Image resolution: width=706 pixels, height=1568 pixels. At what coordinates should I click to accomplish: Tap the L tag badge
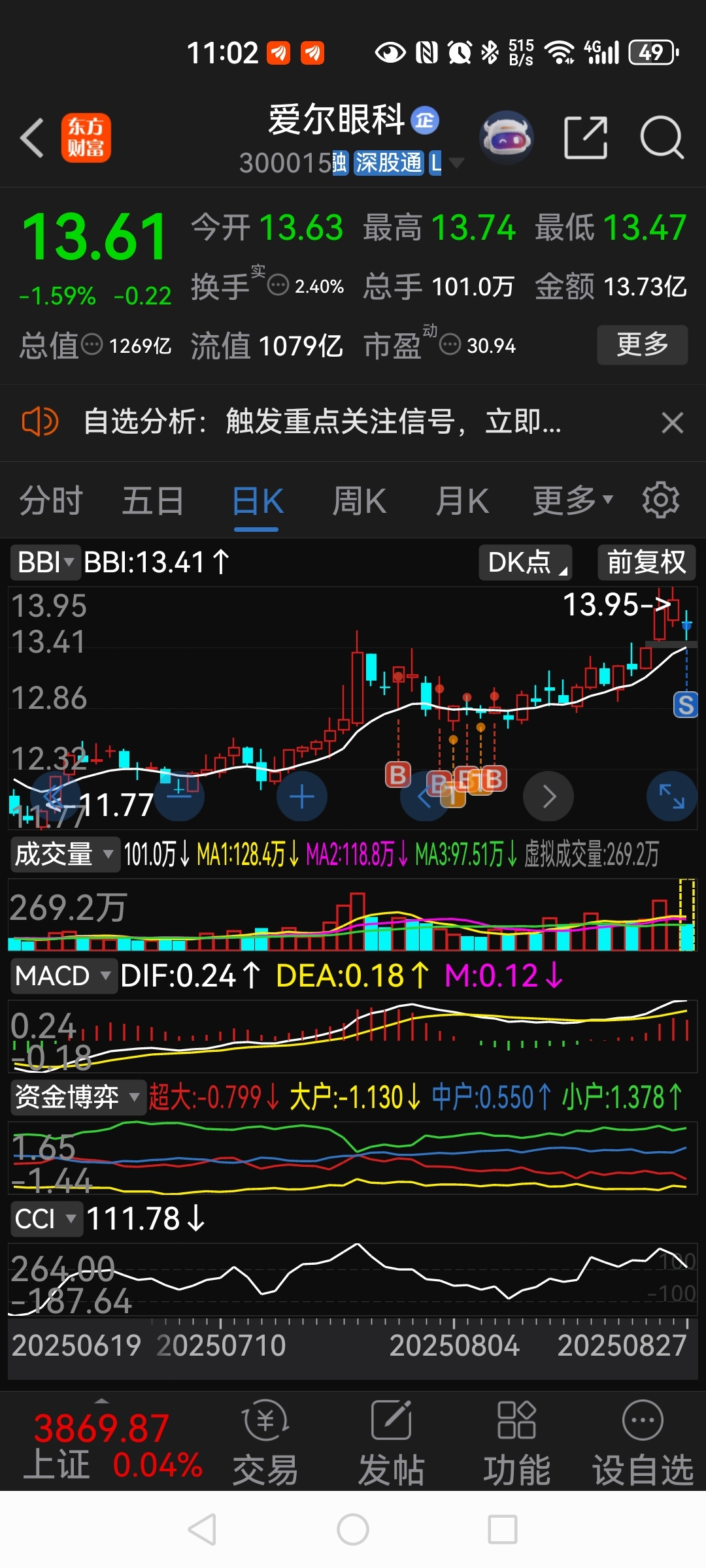point(435,163)
